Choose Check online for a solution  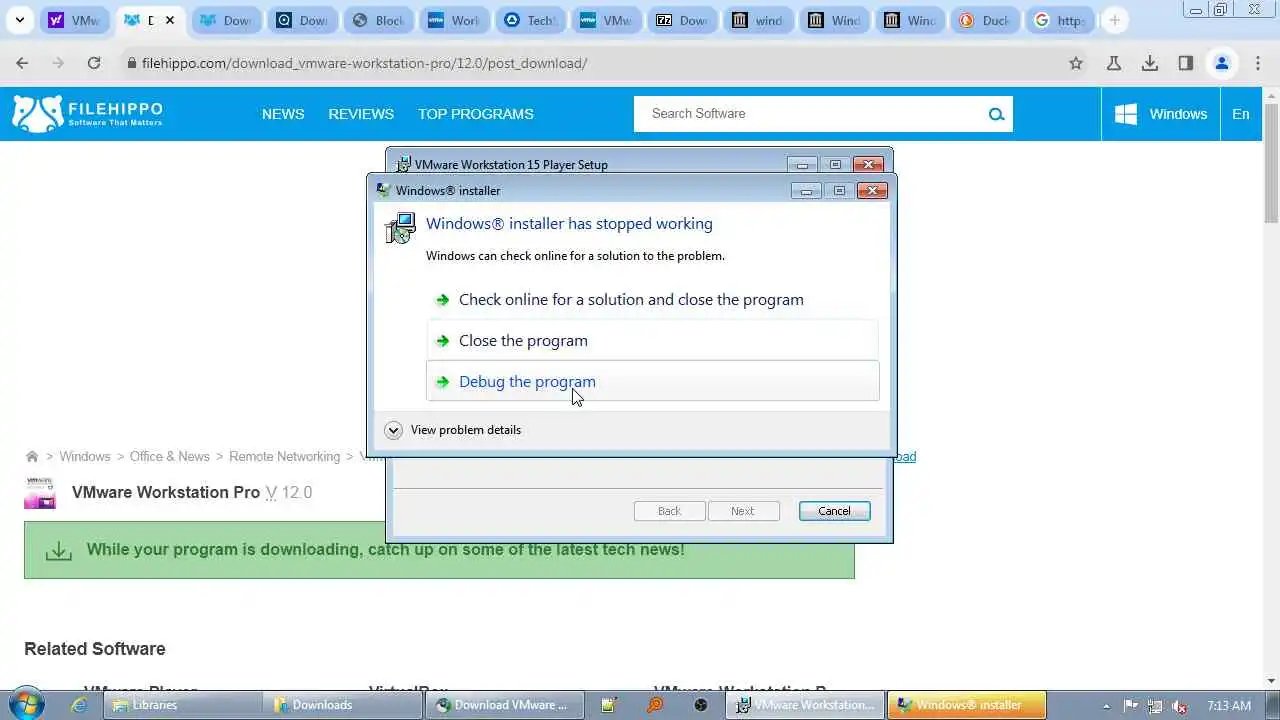[652, 300]
